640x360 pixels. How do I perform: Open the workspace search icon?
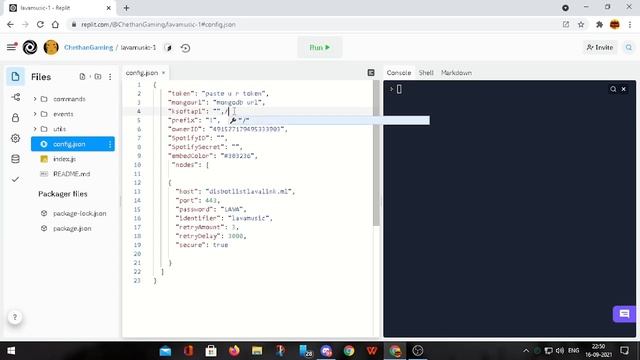(629, 47)
